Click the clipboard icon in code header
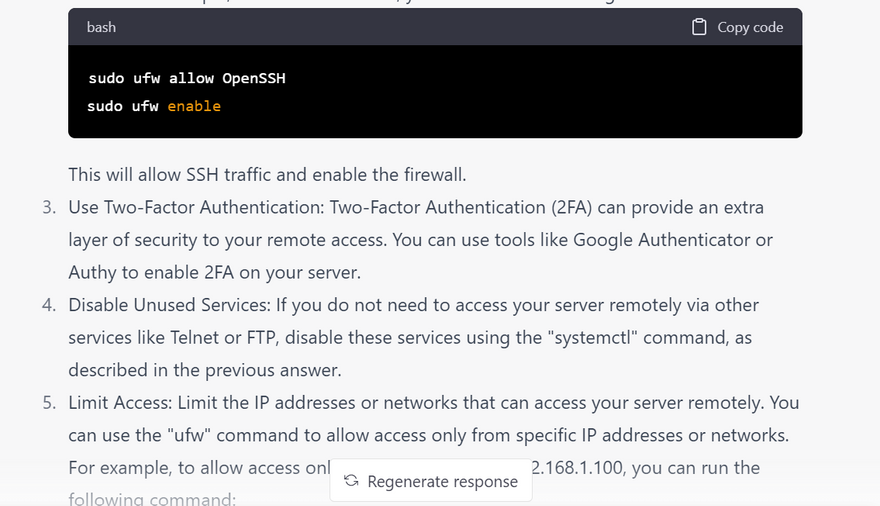 [x=700, y=27]
